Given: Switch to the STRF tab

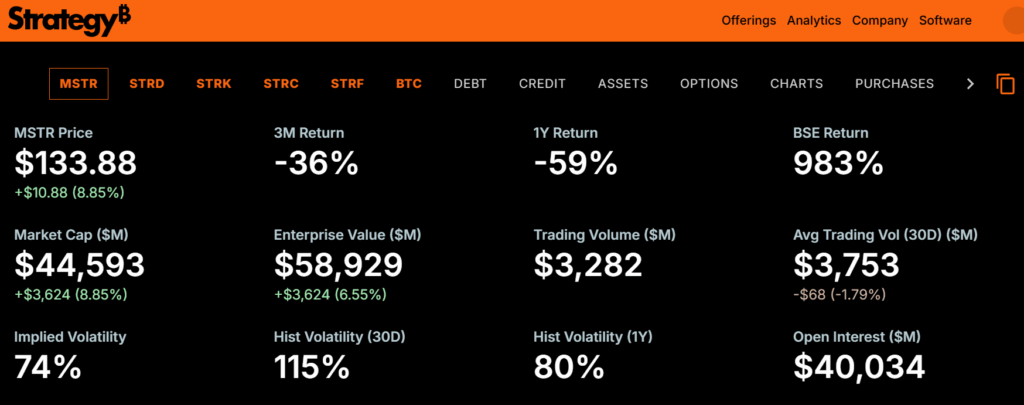Looking at the screenshot, I should pos(348,84).
